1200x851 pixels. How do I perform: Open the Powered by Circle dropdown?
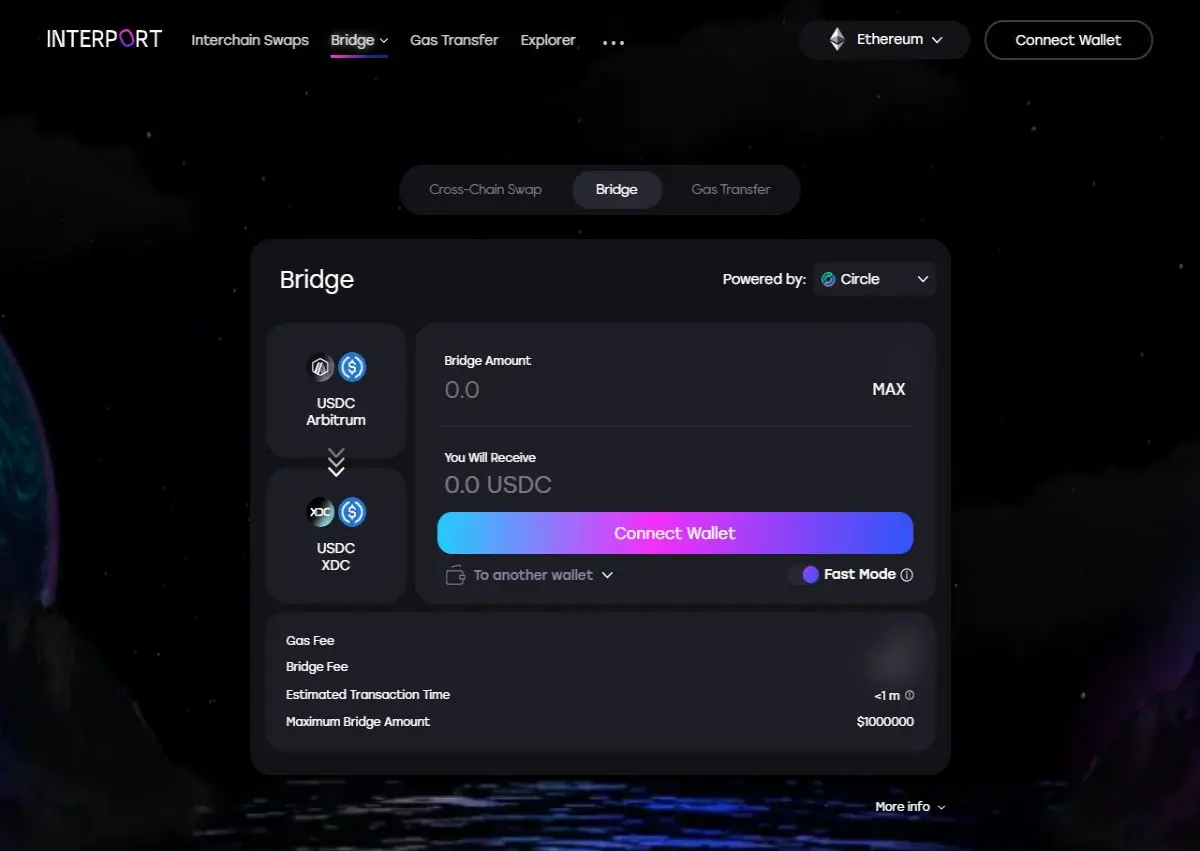[874, 279]
